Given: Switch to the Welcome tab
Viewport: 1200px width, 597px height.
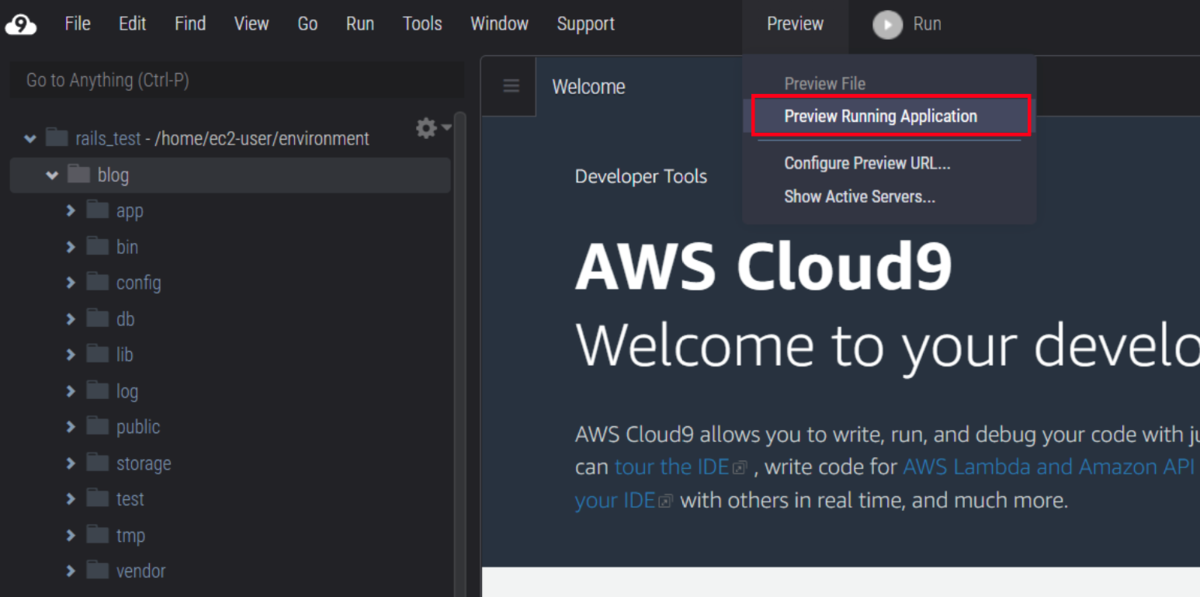Looking at the screenshot, I should pyautogui.click(x=588, y=87).
